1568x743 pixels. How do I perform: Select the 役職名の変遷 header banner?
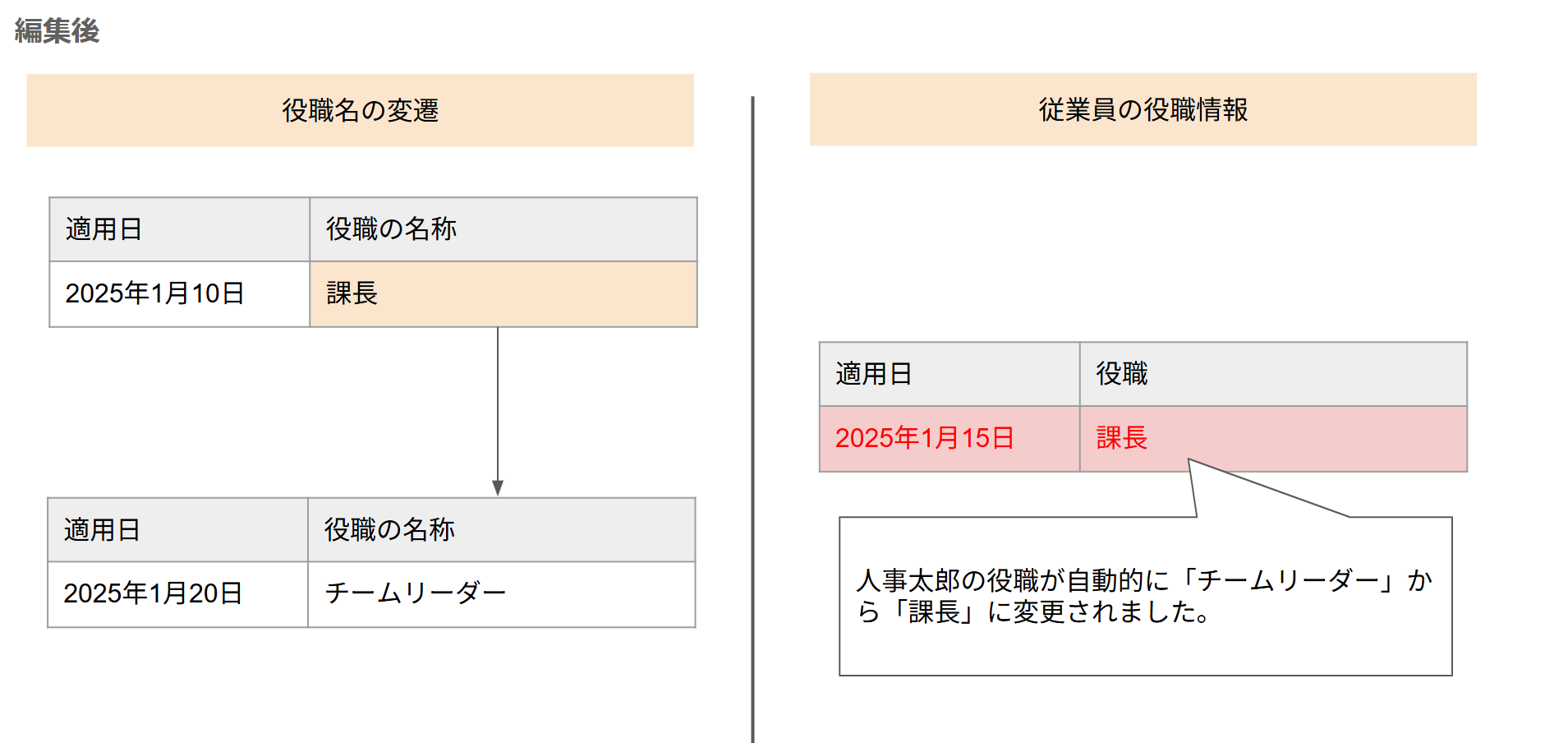tap(360, 110)
